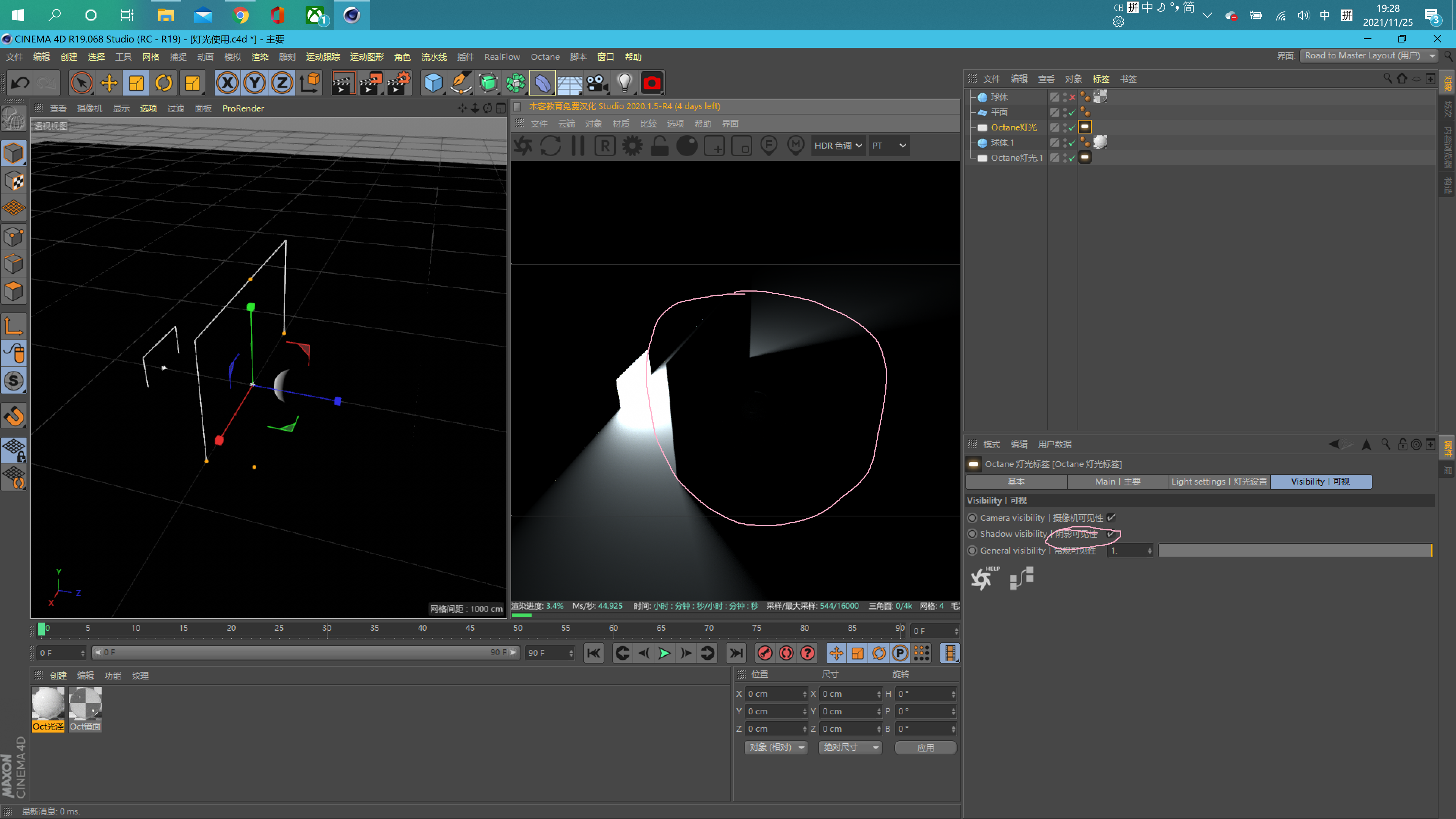Click the Undo icon
Image resolution: width=1456 pixels, height=819 pixels.
click(x=20, y=83)
